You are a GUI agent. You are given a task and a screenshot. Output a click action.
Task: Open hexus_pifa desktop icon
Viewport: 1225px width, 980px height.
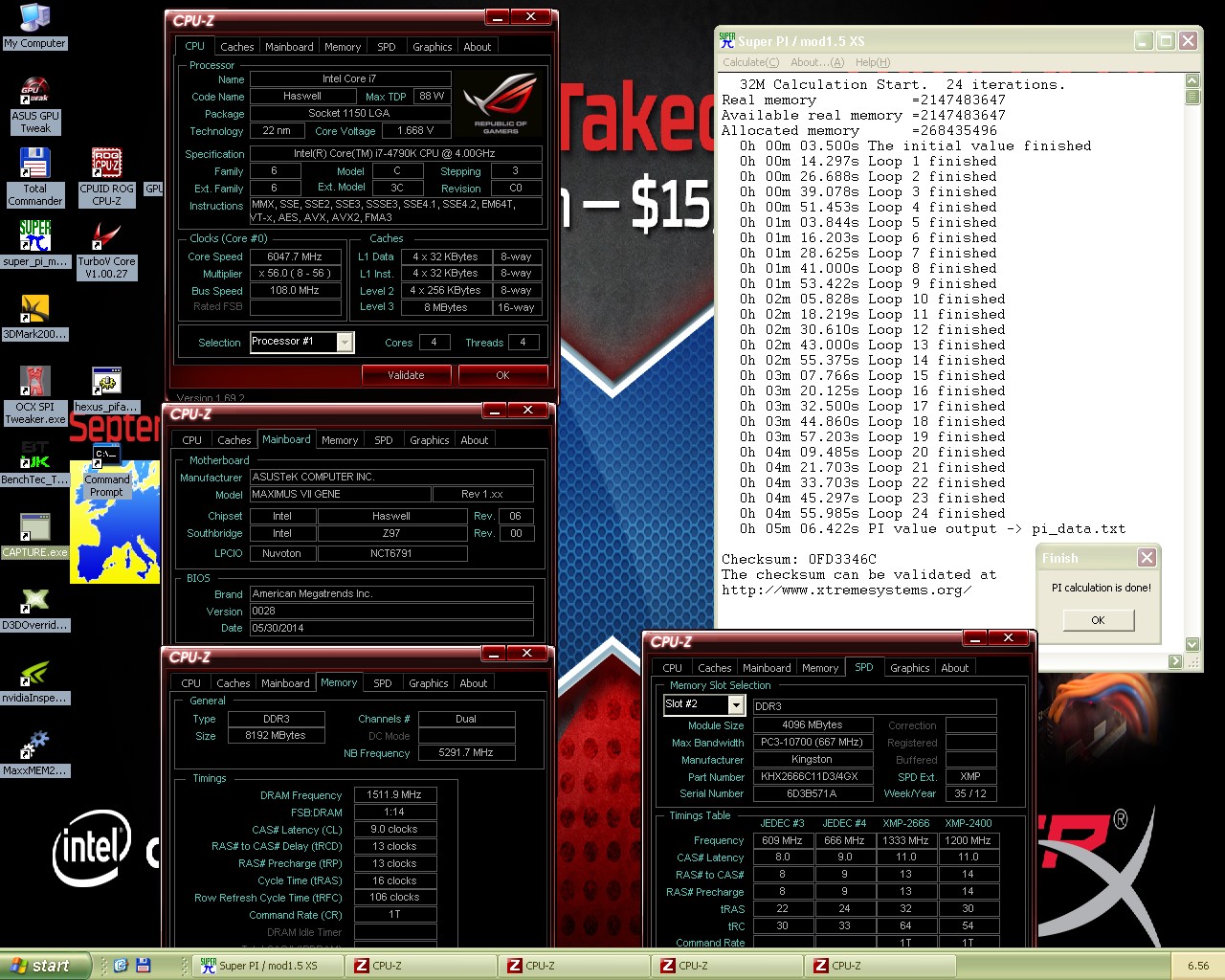106,390
